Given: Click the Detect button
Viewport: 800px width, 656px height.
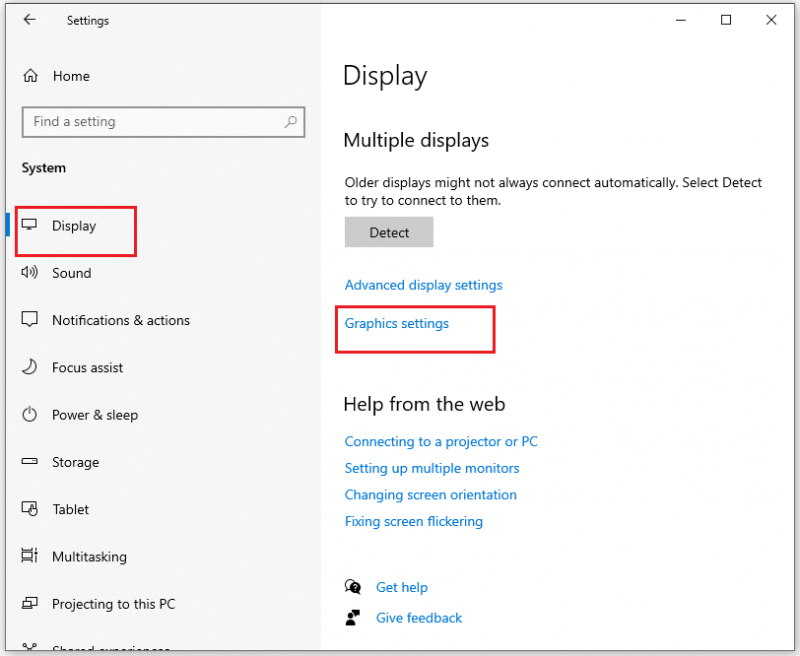Looking at the screenshot, I should tap(389, 232).
